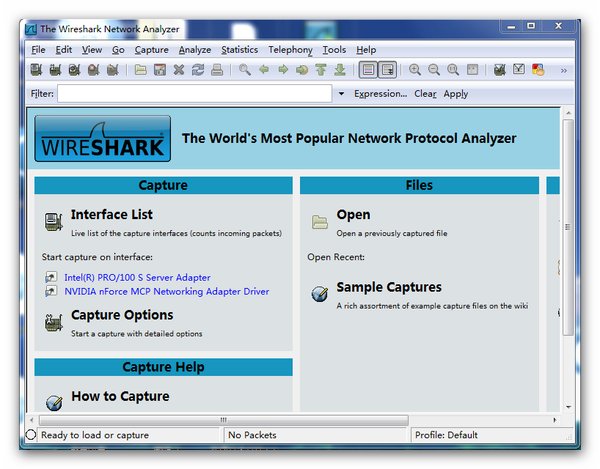Image resolution: width=600 pixels, height=469 pixels.
Task: Open Find Packet with magnifier toolbar icon
Action: click(245, 70)
